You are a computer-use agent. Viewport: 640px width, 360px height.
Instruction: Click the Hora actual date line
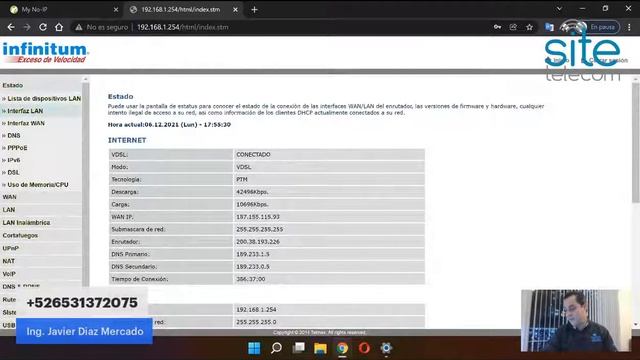169,124
